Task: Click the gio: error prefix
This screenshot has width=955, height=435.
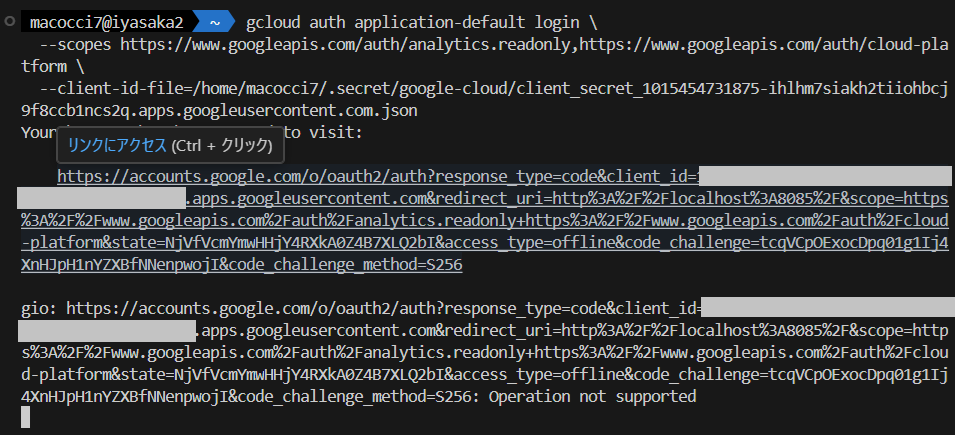Action: pos(39,308)
